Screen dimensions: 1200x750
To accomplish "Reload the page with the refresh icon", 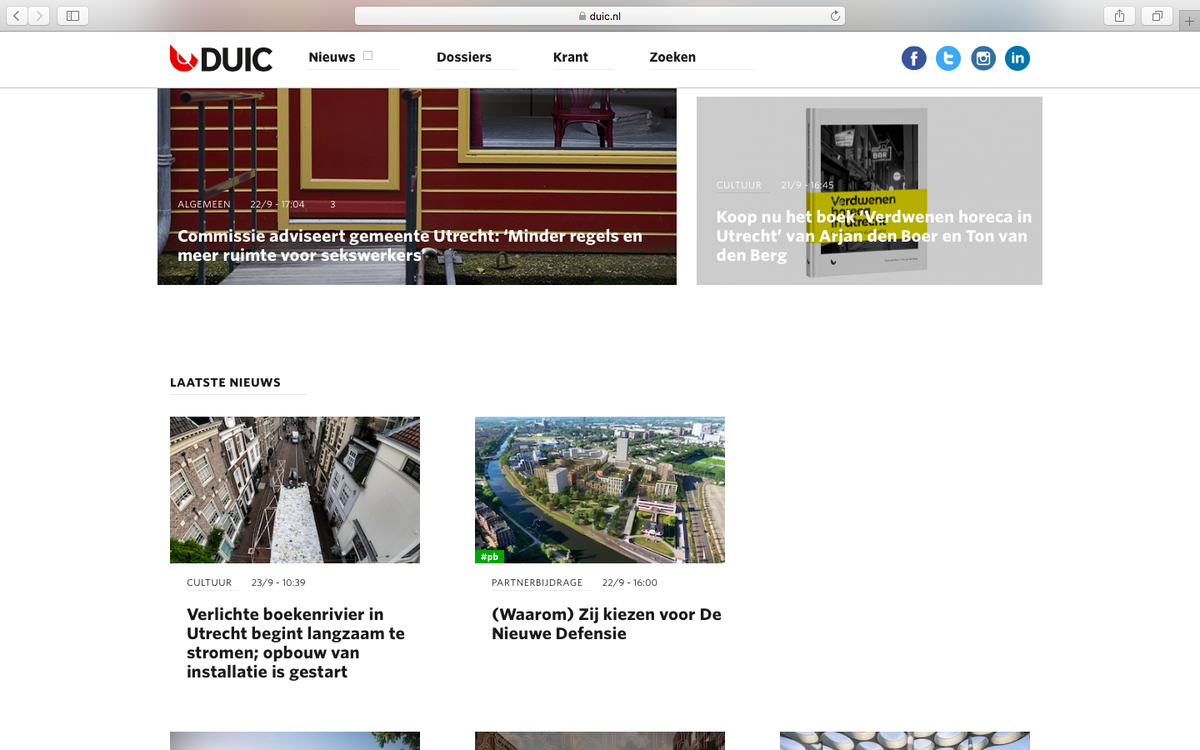I will click(835, 15).
